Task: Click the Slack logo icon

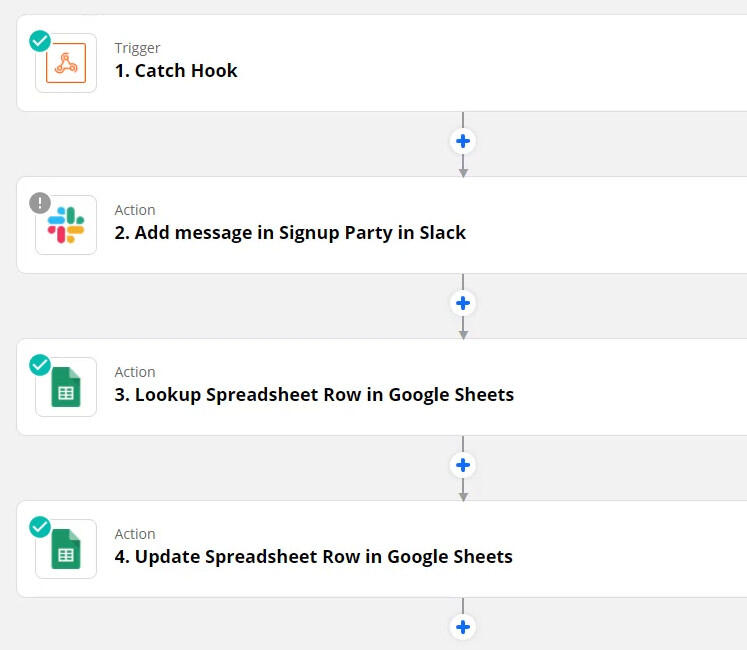Action: click(x=66, y=226)
